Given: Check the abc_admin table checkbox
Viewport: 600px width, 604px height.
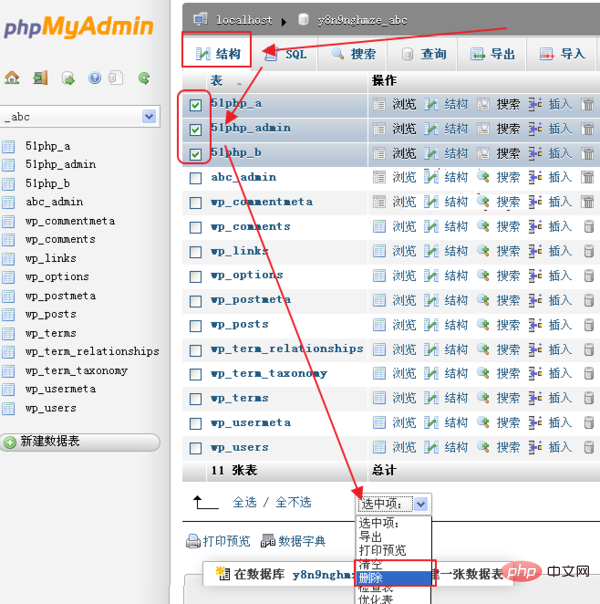Looking at the screenshot, I should coord(196,178).
